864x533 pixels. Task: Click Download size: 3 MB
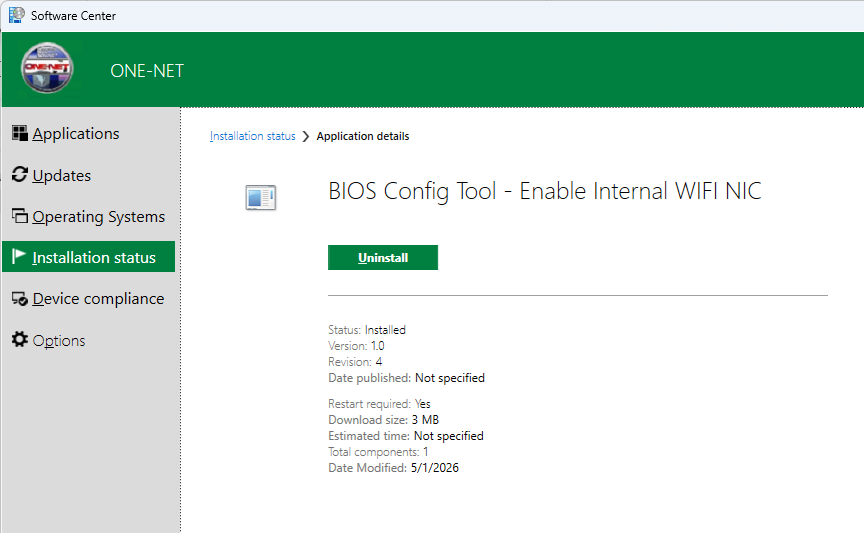point(384,419)
